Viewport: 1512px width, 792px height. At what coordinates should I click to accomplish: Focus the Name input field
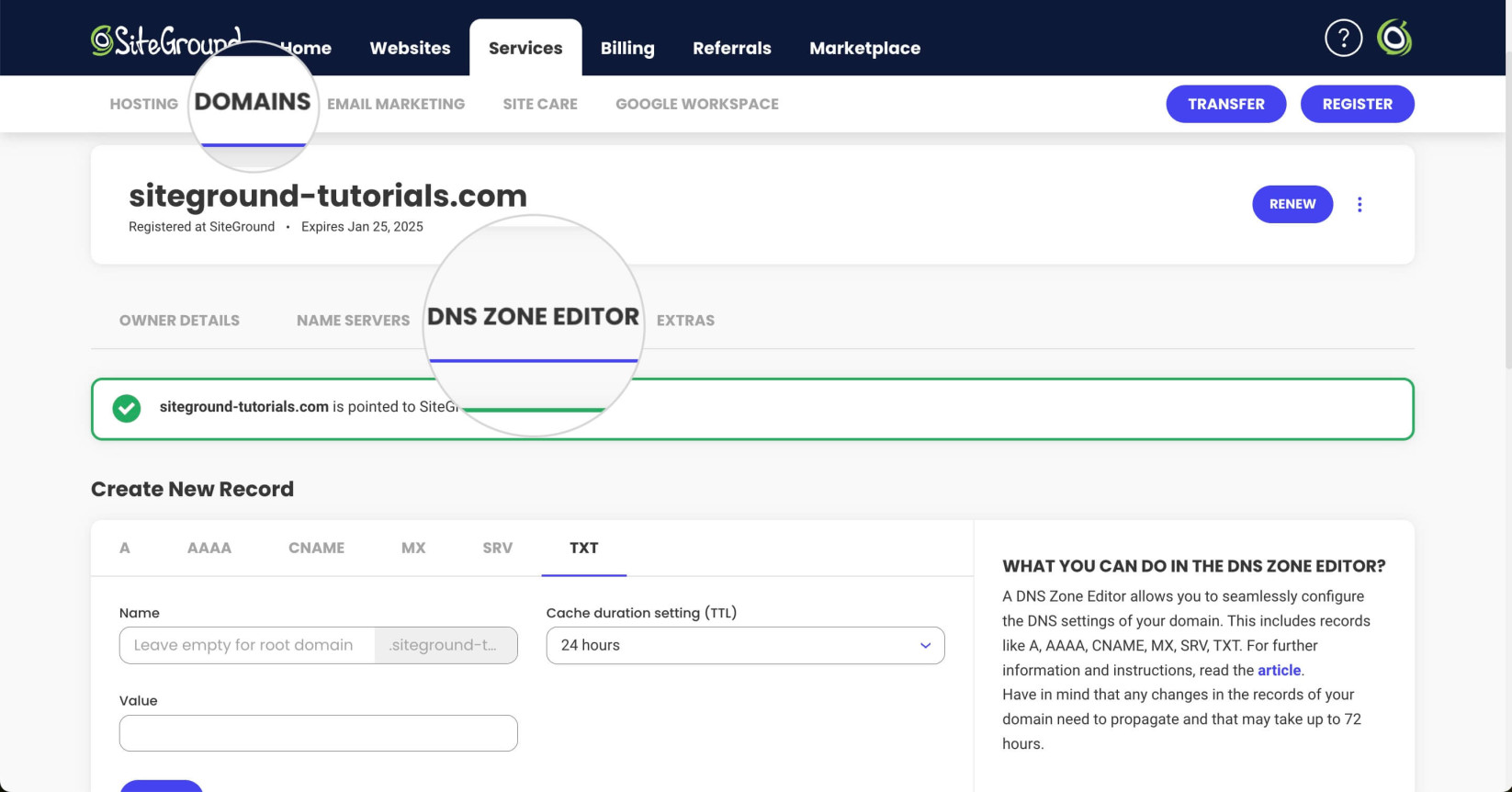tap(247, 645)
